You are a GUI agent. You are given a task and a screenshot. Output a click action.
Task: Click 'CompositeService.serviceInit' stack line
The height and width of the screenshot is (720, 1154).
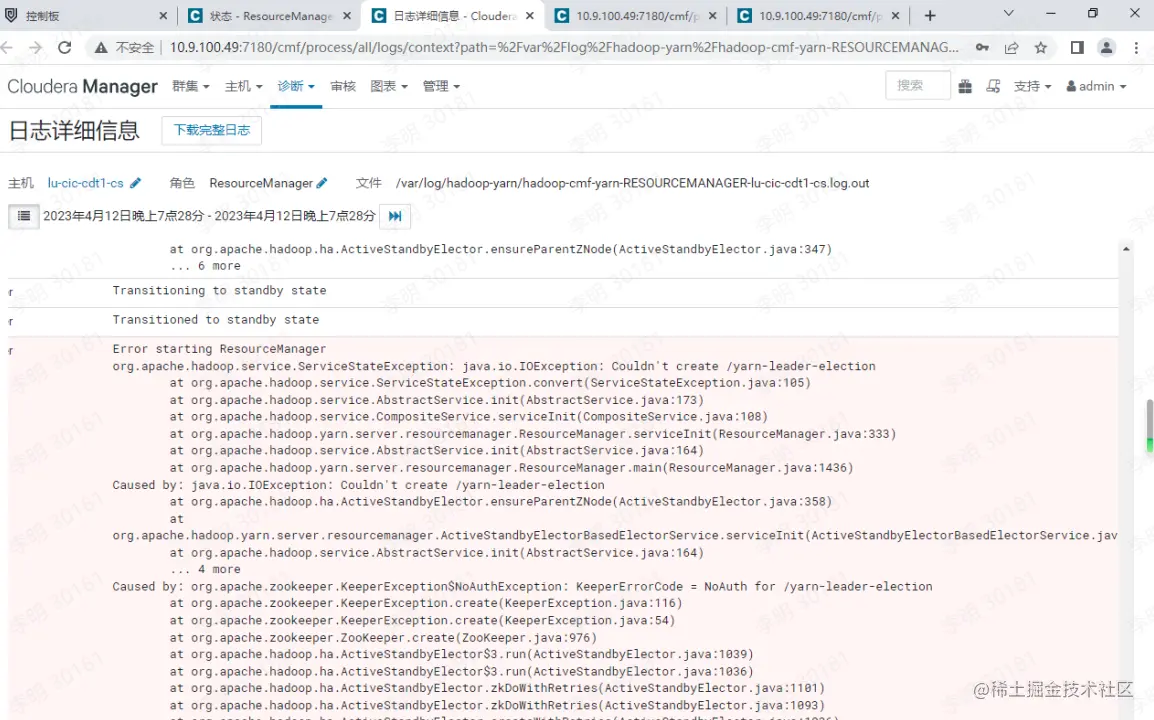(469, 417)
